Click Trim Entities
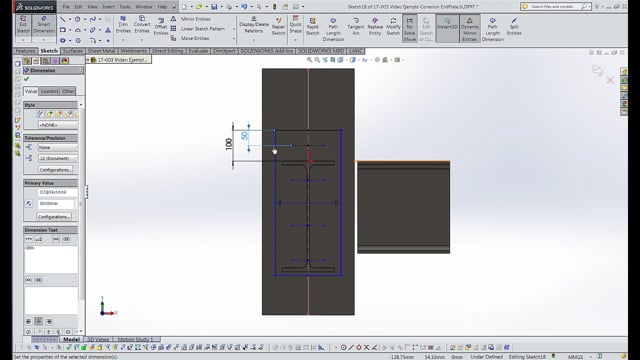 pos(123,25)
